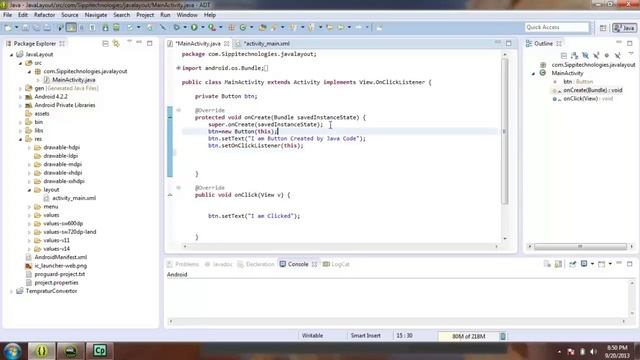Image resolution: width=640 pixels, height=360 pixels.
Task: Close the MainActivity.java editor tab
Action: (227, 44)
